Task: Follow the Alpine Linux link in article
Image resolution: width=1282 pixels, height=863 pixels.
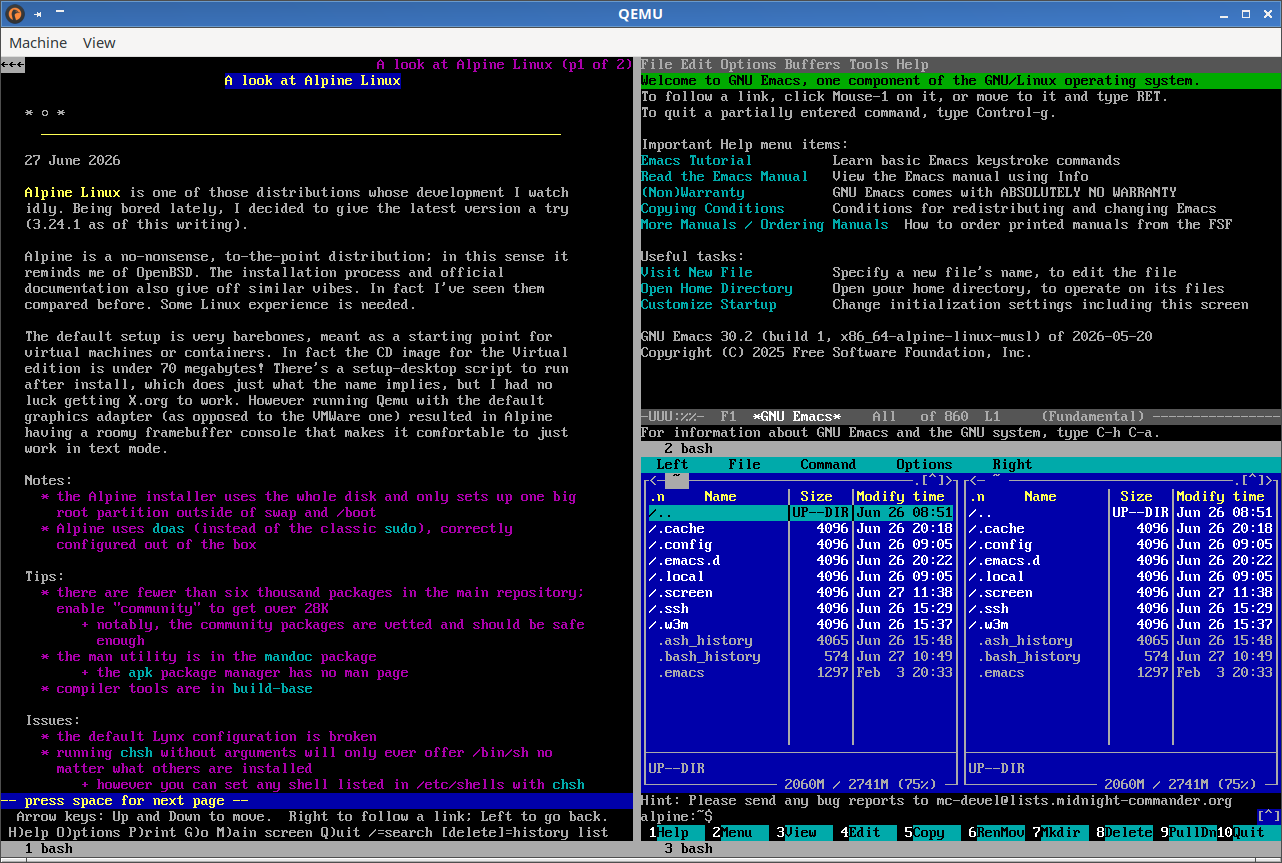Action: click(73, 193)
